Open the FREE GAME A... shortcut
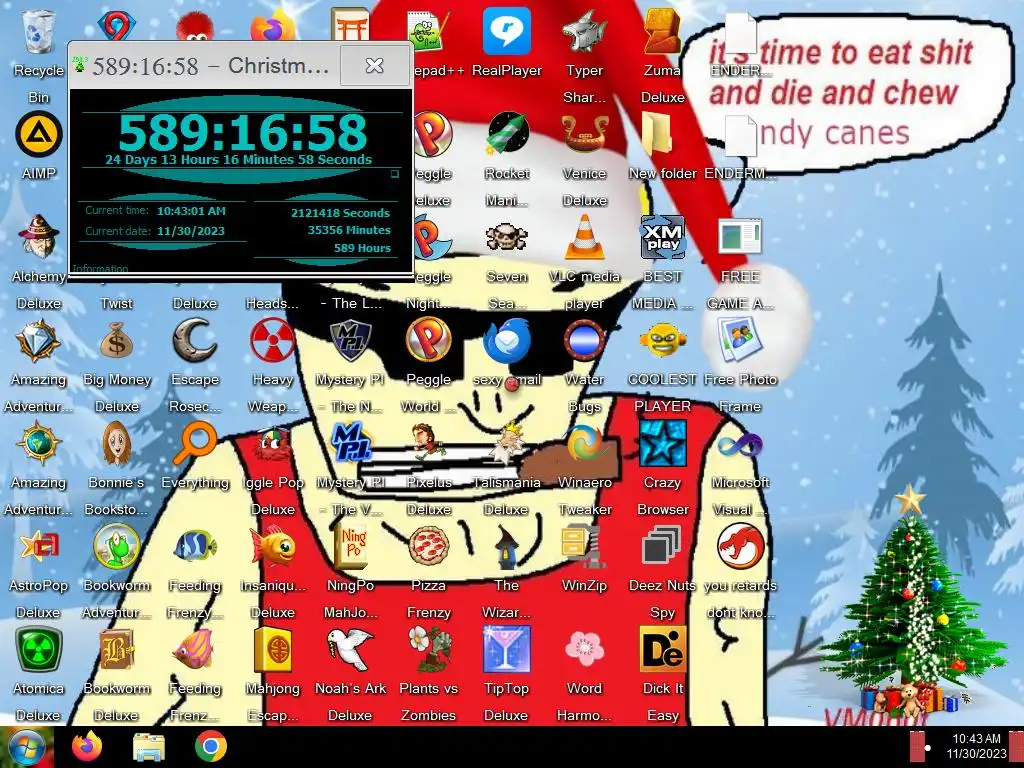The image size is (1024, 768). [x=740, y=238]
